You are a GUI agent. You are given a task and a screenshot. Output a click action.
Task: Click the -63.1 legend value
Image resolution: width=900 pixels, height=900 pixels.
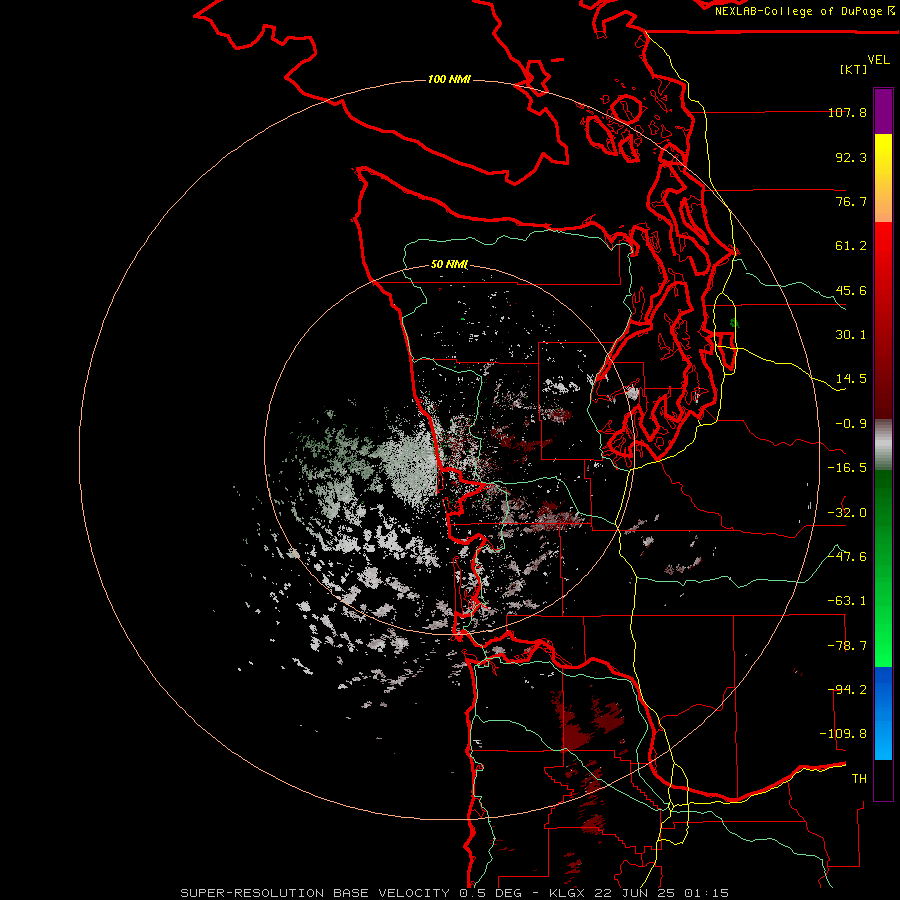(847, 601)
